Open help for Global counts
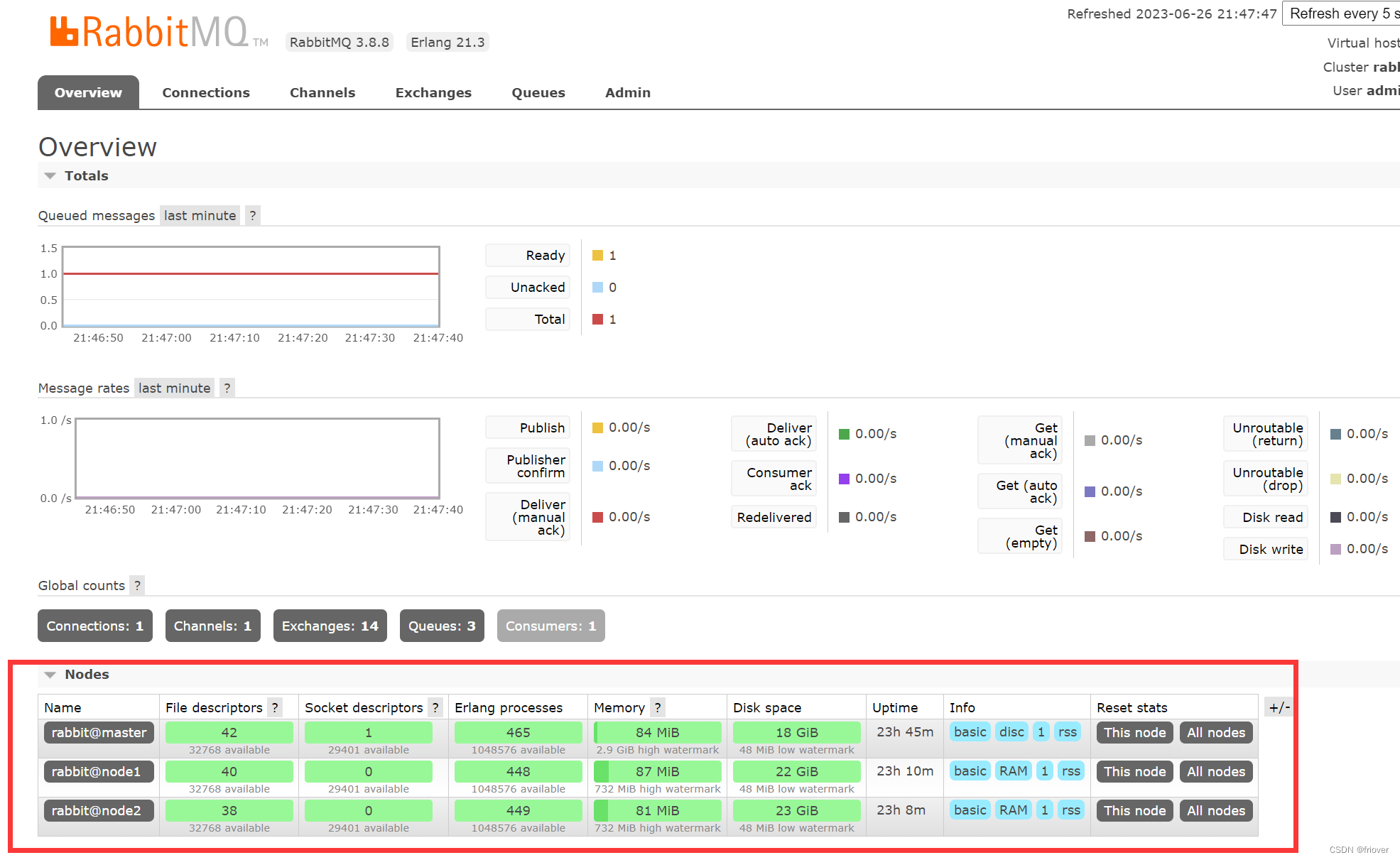1400x860 pixels. 138,585
